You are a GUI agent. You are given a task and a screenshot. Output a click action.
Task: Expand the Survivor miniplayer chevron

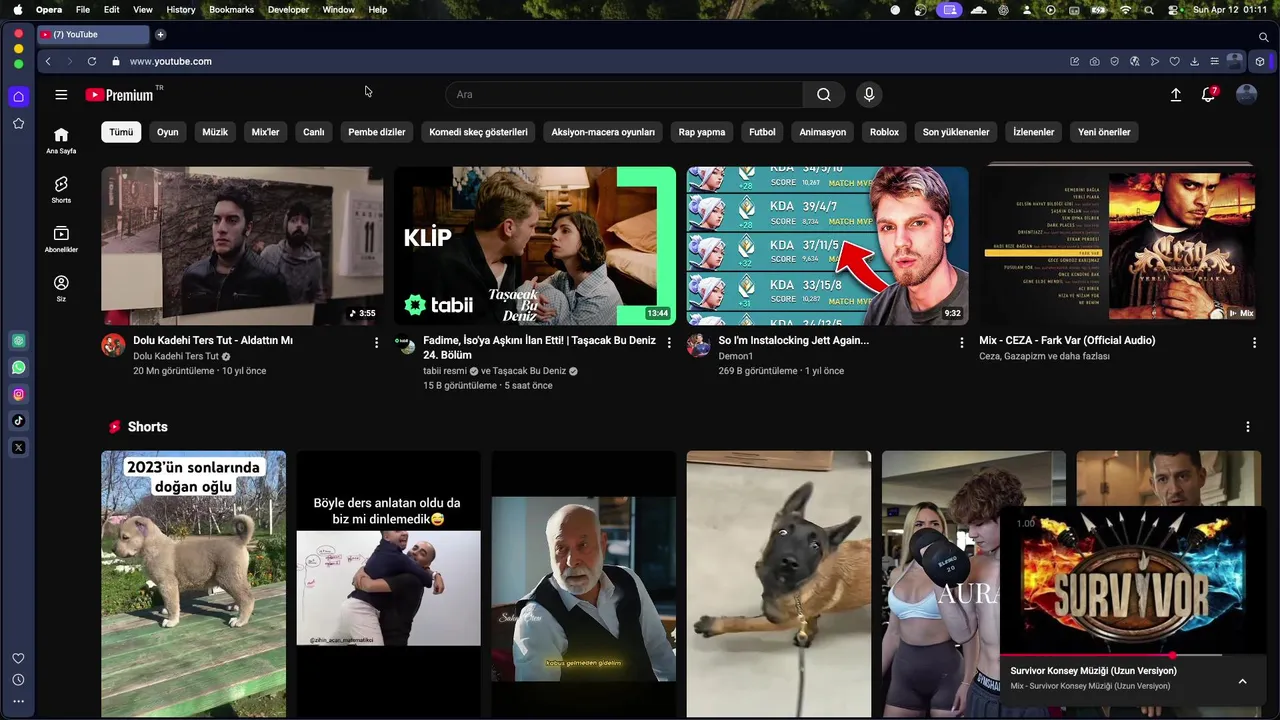coord(1242,681)
